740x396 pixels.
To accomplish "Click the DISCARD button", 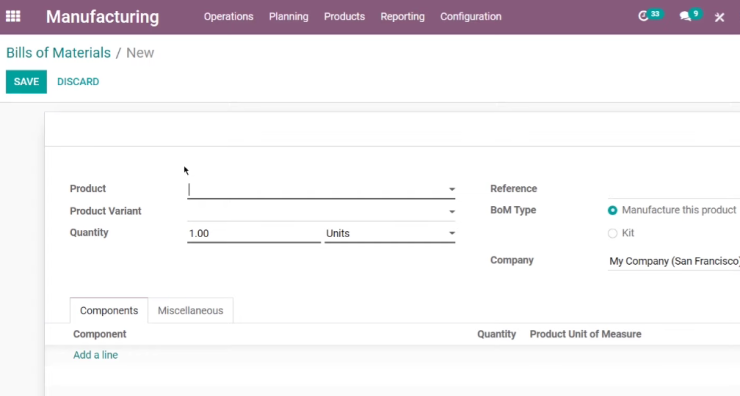I will click(x=78, y=82).
